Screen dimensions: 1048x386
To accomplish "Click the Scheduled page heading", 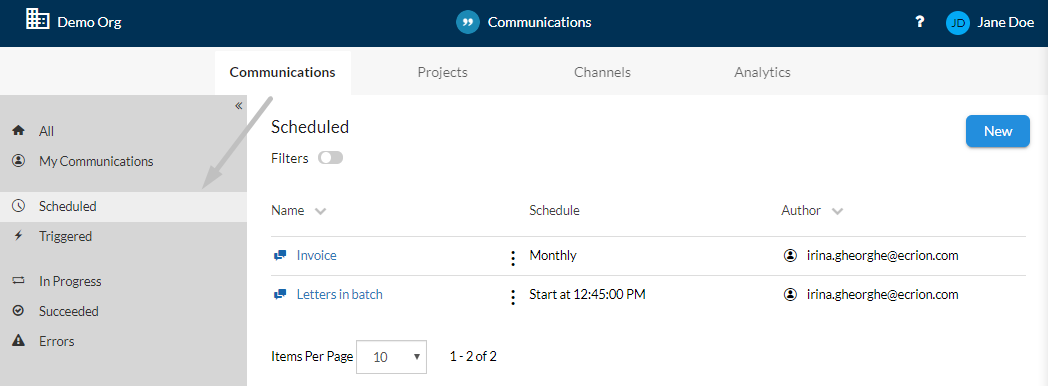I will (310, 126).
